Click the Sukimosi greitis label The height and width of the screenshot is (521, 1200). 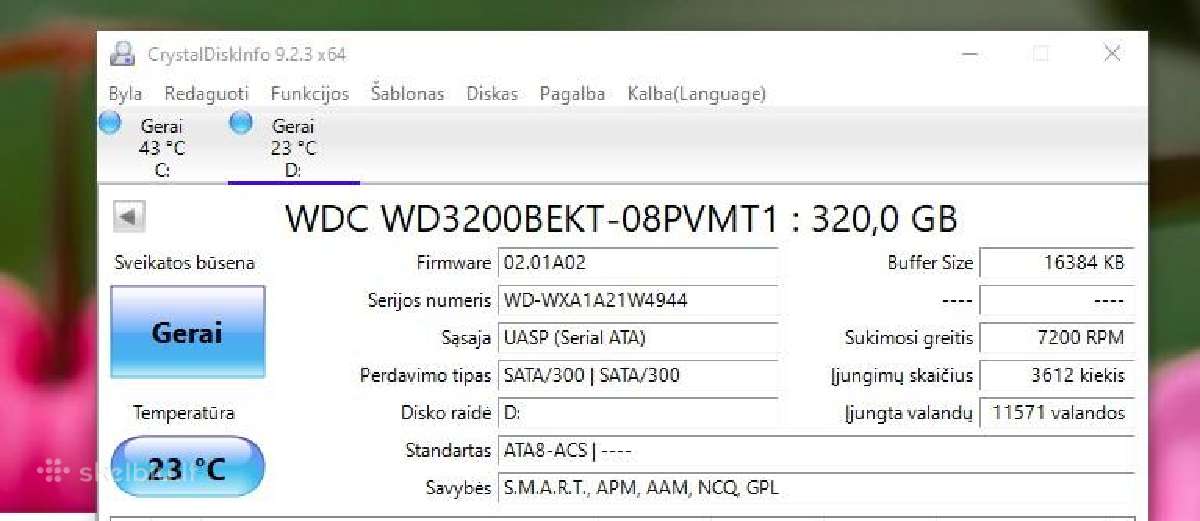pos(908,338)
